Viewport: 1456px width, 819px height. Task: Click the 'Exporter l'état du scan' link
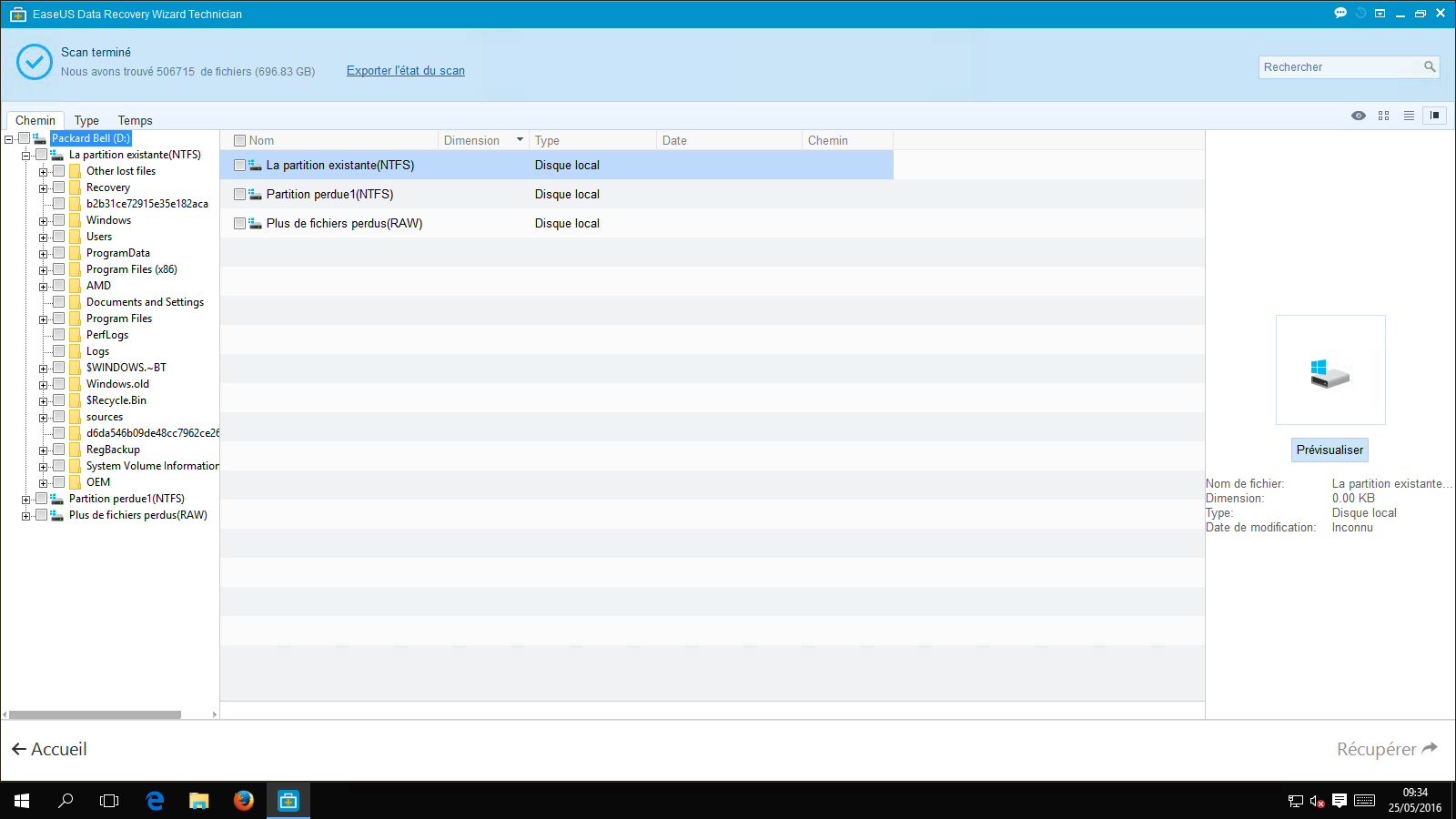pos(405,71)
